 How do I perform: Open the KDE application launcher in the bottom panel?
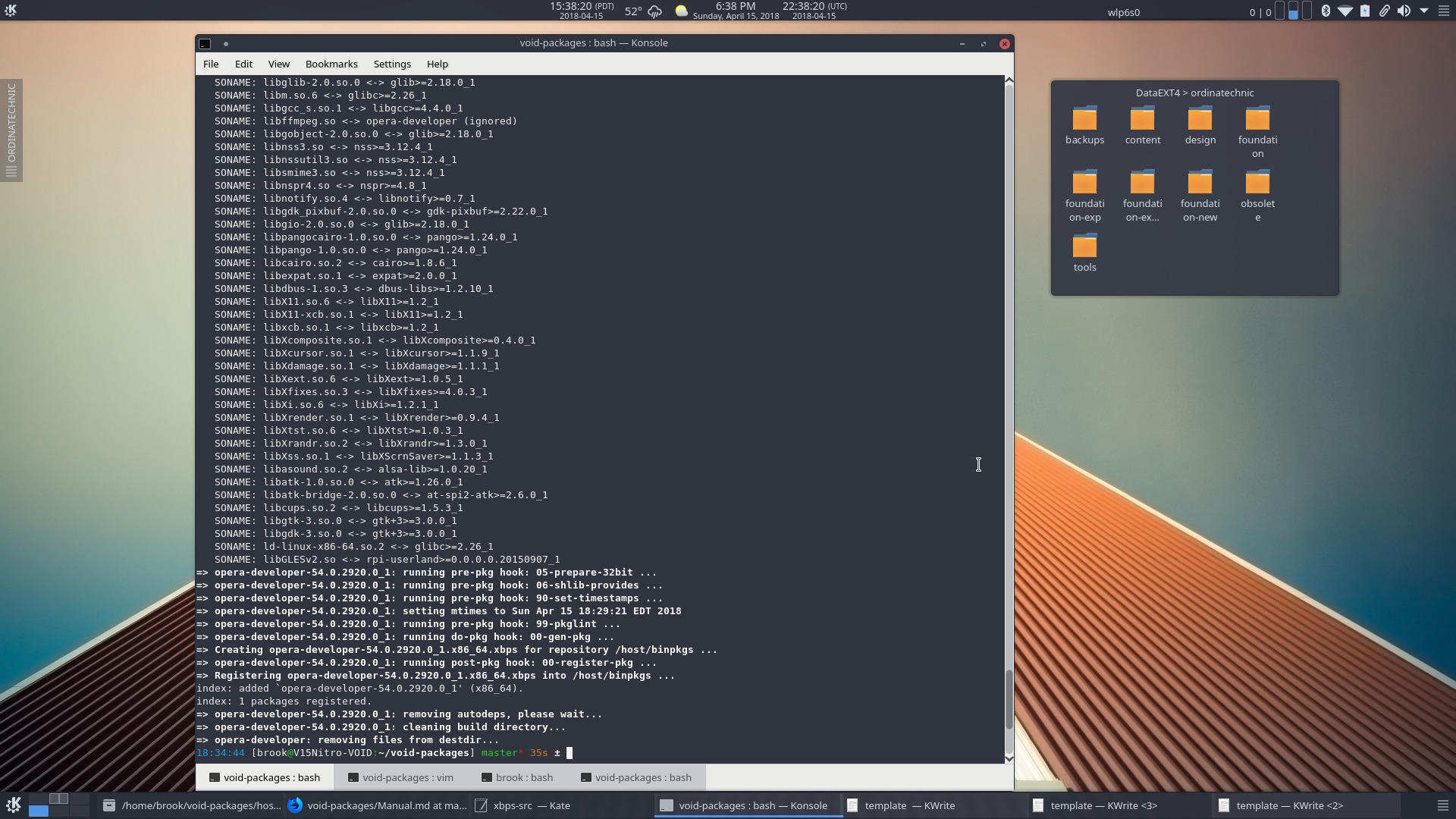click(x=13, y=805)
